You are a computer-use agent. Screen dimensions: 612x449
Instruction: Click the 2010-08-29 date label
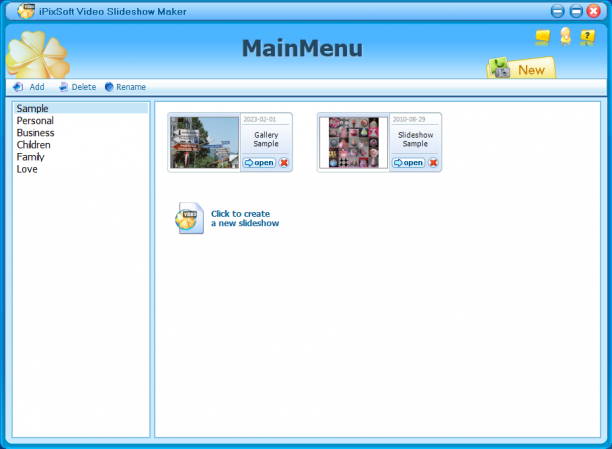click(x=409, y=119)
